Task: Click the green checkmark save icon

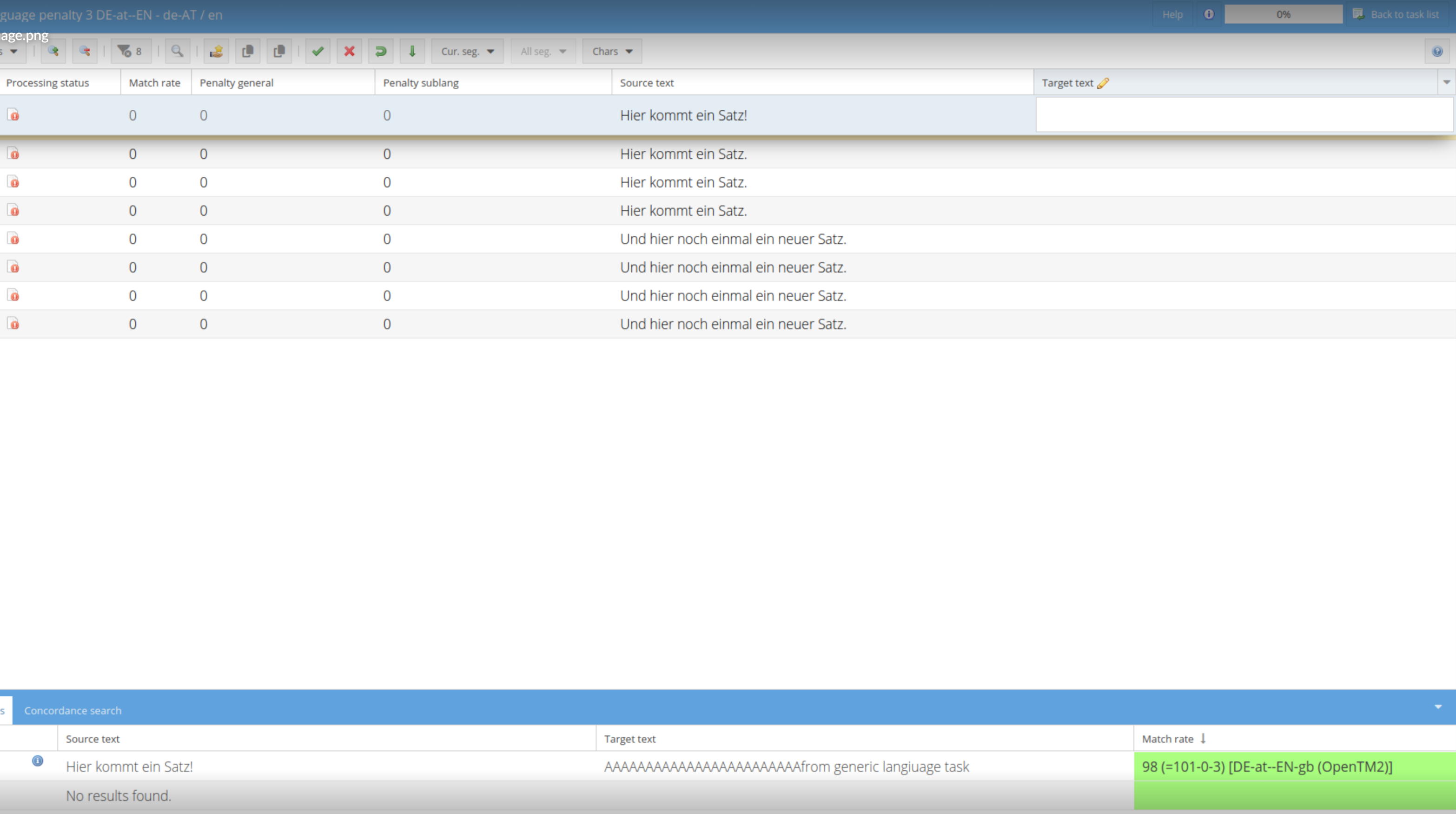Action: (318, 52)
